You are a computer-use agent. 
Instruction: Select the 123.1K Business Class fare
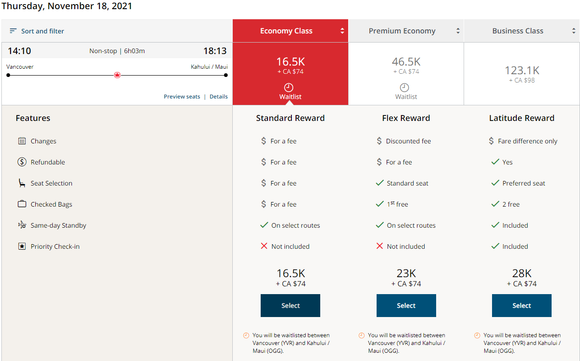pos(522,74)
